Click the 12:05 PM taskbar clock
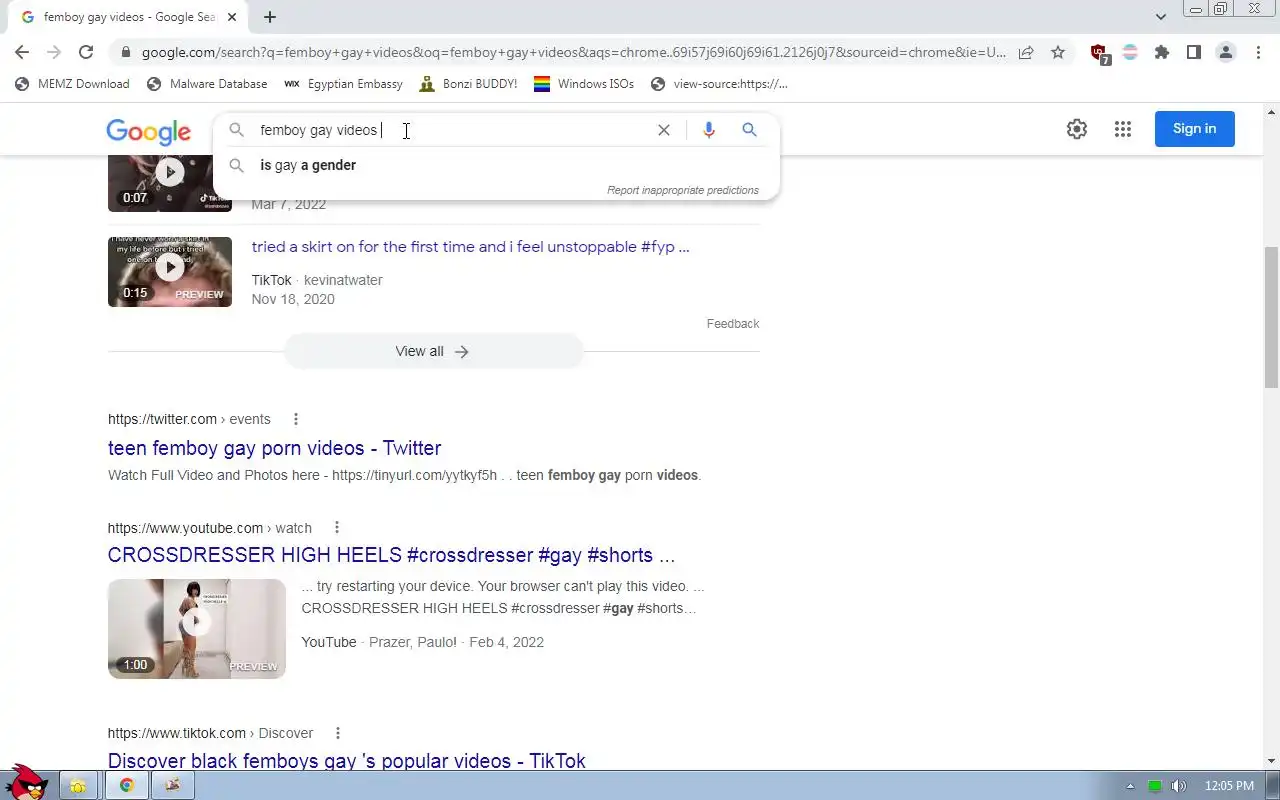Screen dimensions: 1280x800 pyautogui.click(x=1229, y=786)
